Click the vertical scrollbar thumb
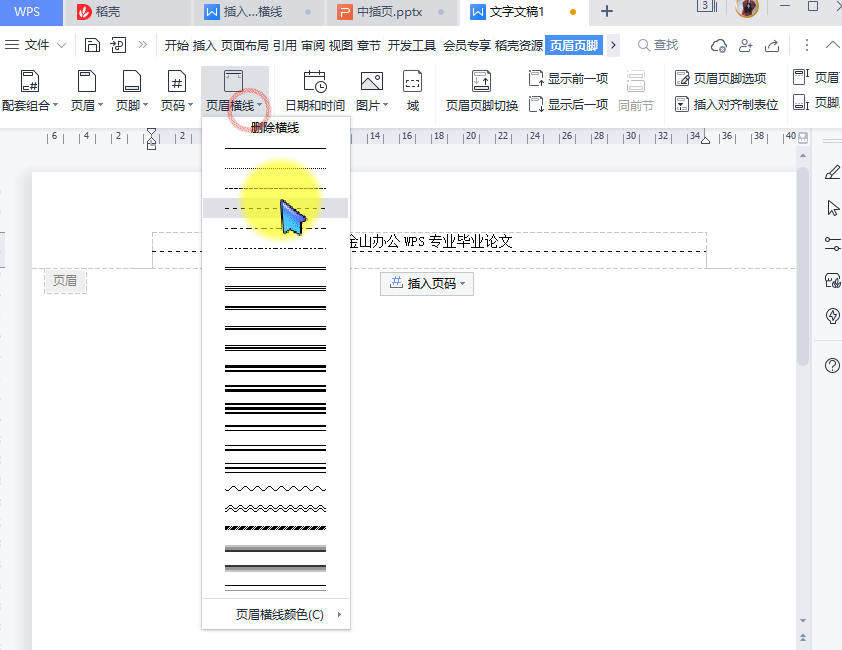842x650 pixels. pyautogui.click(x=803, y=266)
